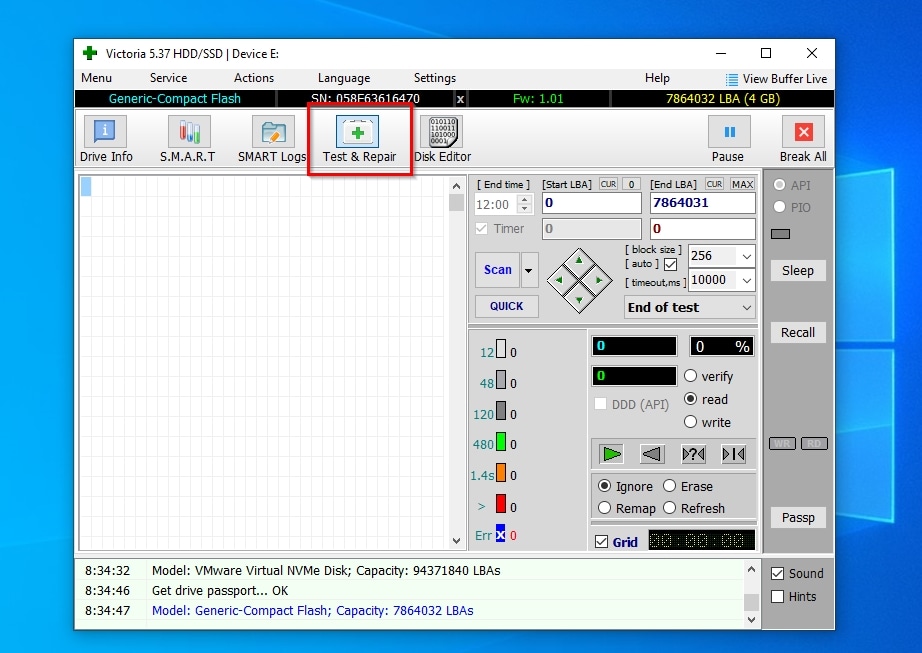Image resolution: width=922 pixels, height=653 pixels.
Task: Select the PIO radio option
Action: click(779, 207)
